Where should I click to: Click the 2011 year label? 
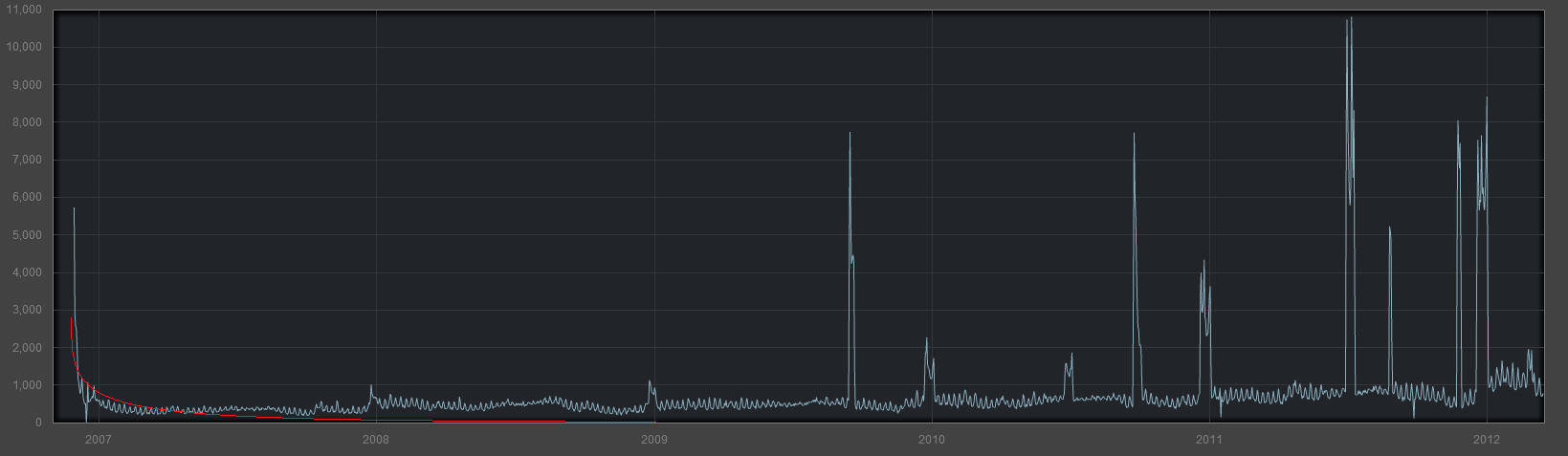pos(1209,440)
